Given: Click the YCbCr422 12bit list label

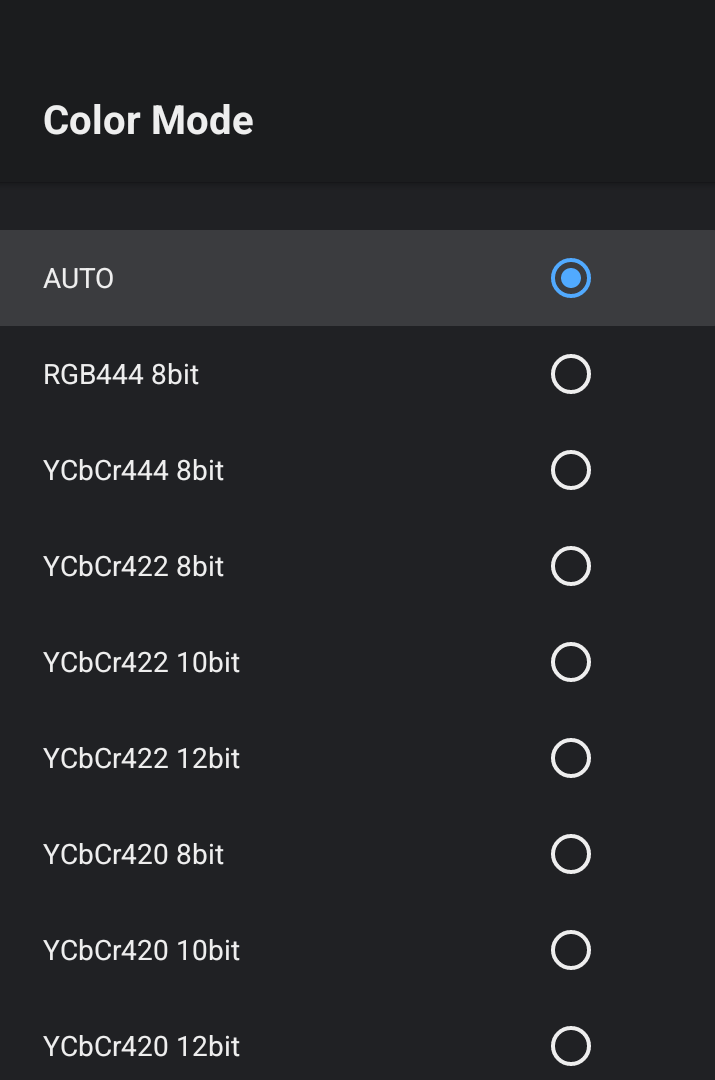Looking at the screenshot, I should click(141, 758).
